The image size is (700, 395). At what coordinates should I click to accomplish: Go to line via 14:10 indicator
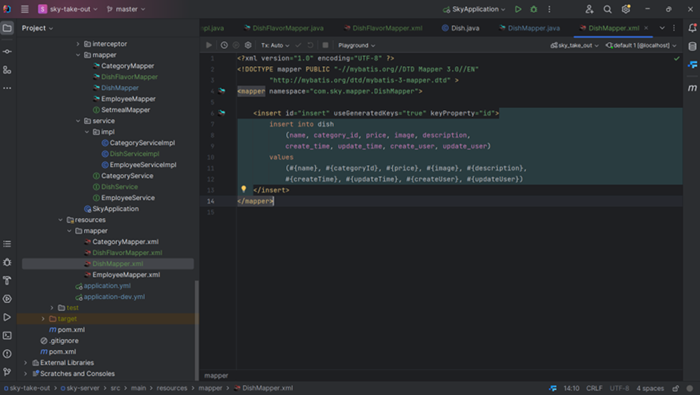(571, 388)
